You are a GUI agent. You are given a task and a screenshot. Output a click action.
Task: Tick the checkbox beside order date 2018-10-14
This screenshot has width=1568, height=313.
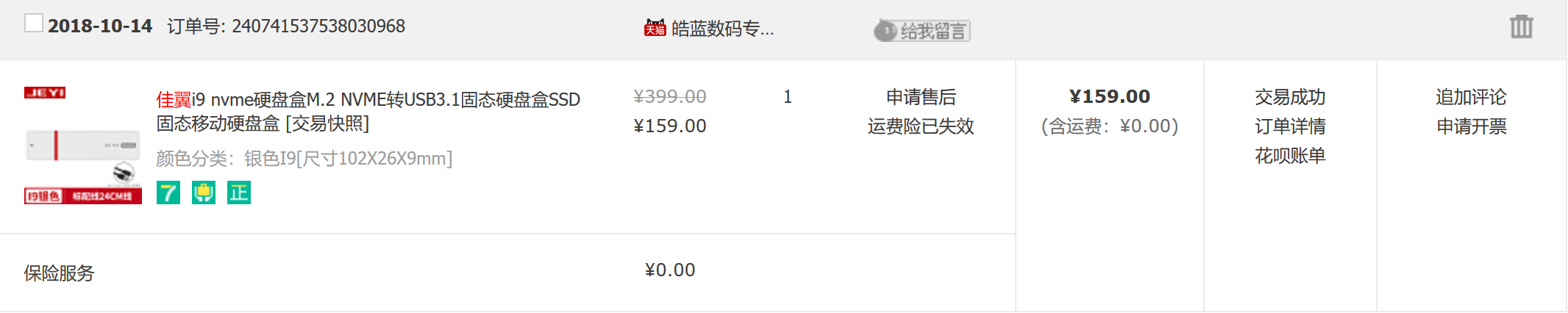pyautogui.click(x=34, y=24)
